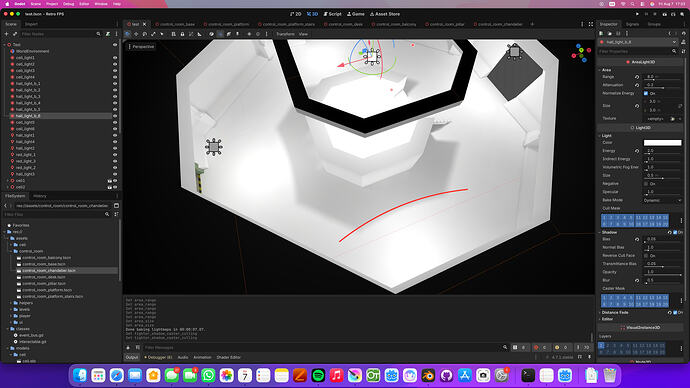This screenshot has width=690, height=388.
Task: Click the lock selected node icon
Action: [182, 34]
